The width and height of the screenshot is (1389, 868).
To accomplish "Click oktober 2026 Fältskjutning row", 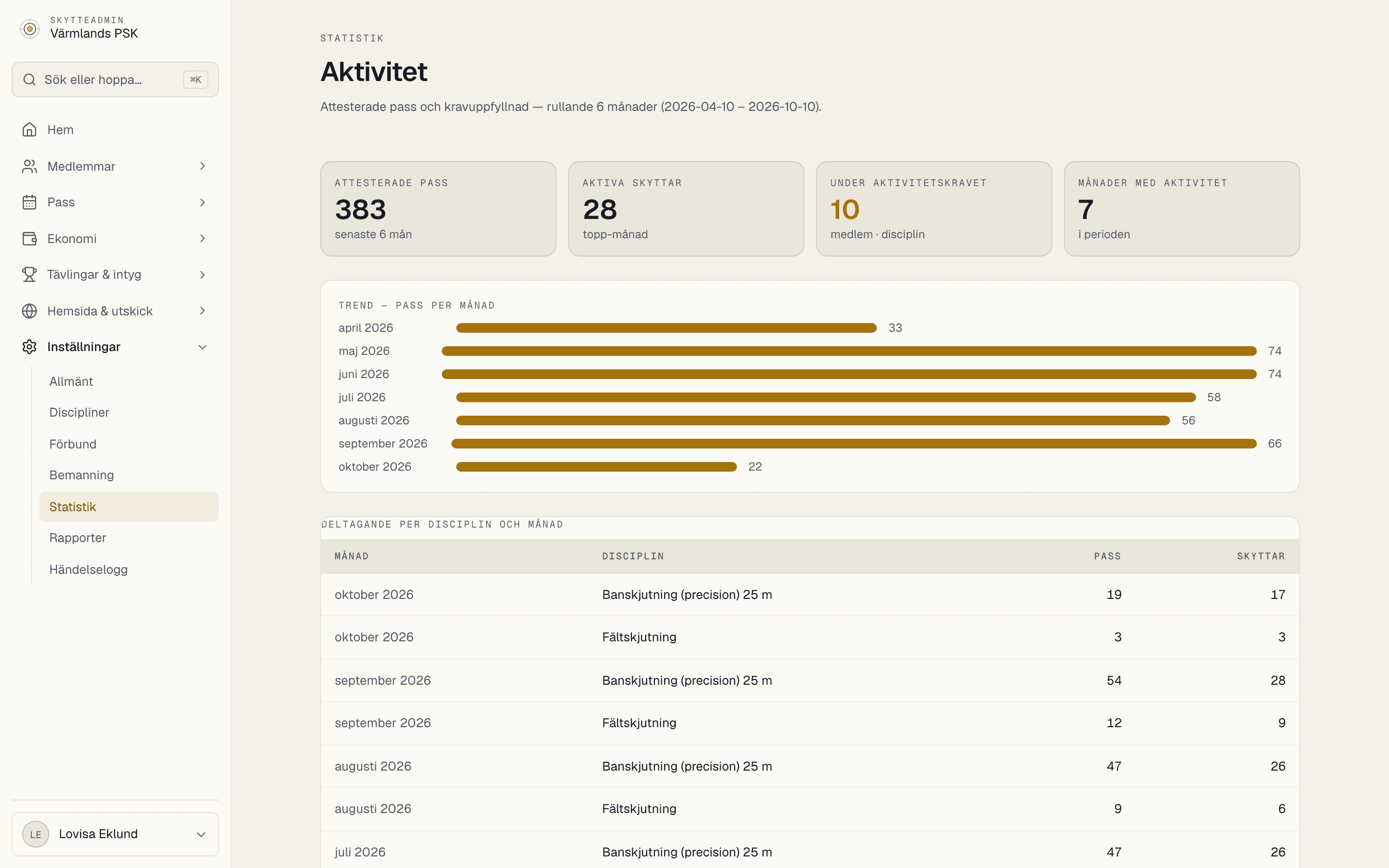I will point(810,637).
